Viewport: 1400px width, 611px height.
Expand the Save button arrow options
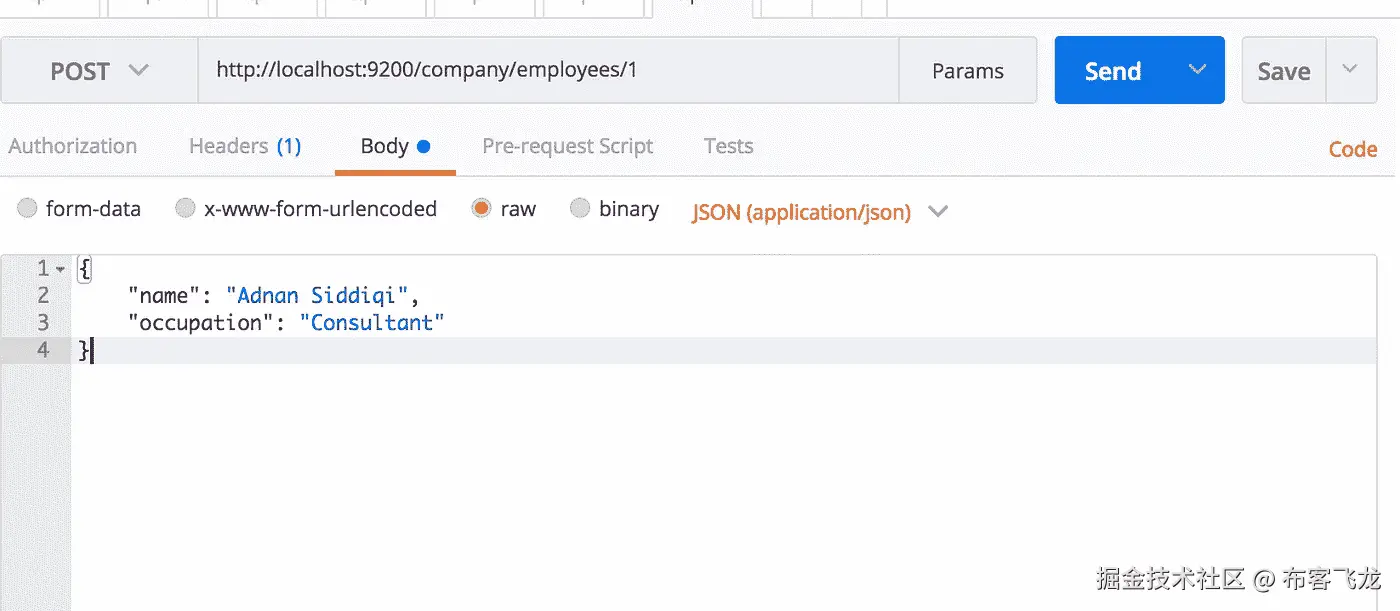coord(1350,70)
